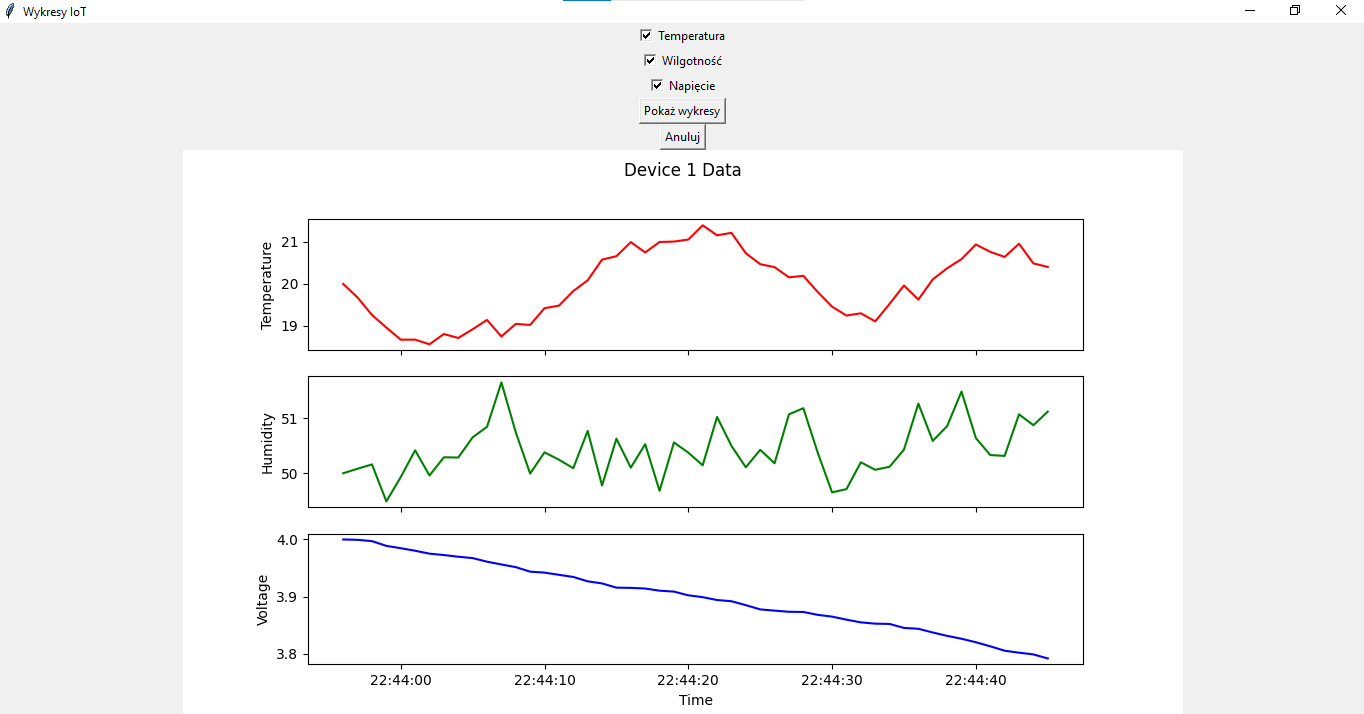This screenshot has height=714, width=1364.
Task: Click the Device 1 Data chart title
Action: click(x=683, y=170)
